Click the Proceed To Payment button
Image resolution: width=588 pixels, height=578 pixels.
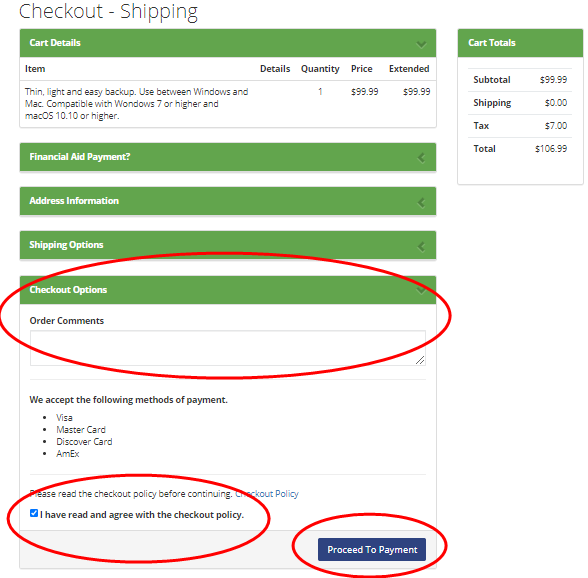pos(372,549)
